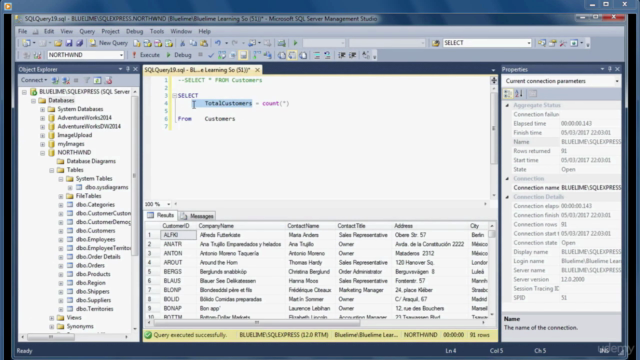Click the New Project toolbar icon
Screen dimensions: 640x360
pos(26,43)
